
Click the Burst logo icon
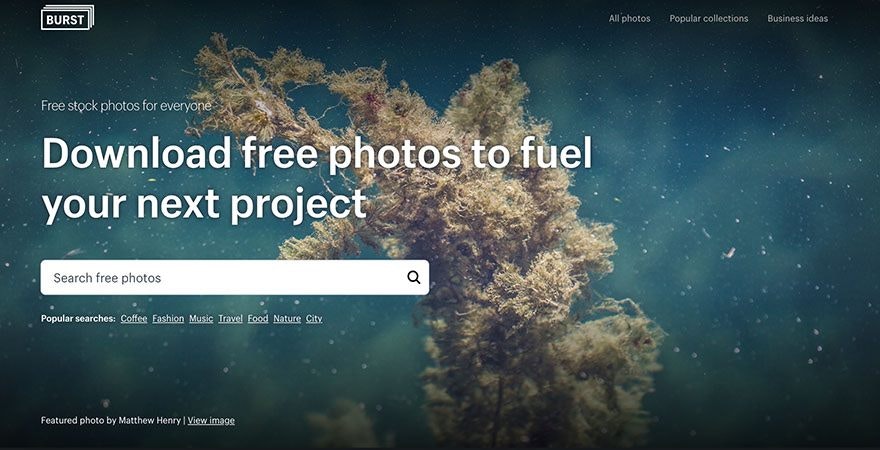click(x=67, y=17)
